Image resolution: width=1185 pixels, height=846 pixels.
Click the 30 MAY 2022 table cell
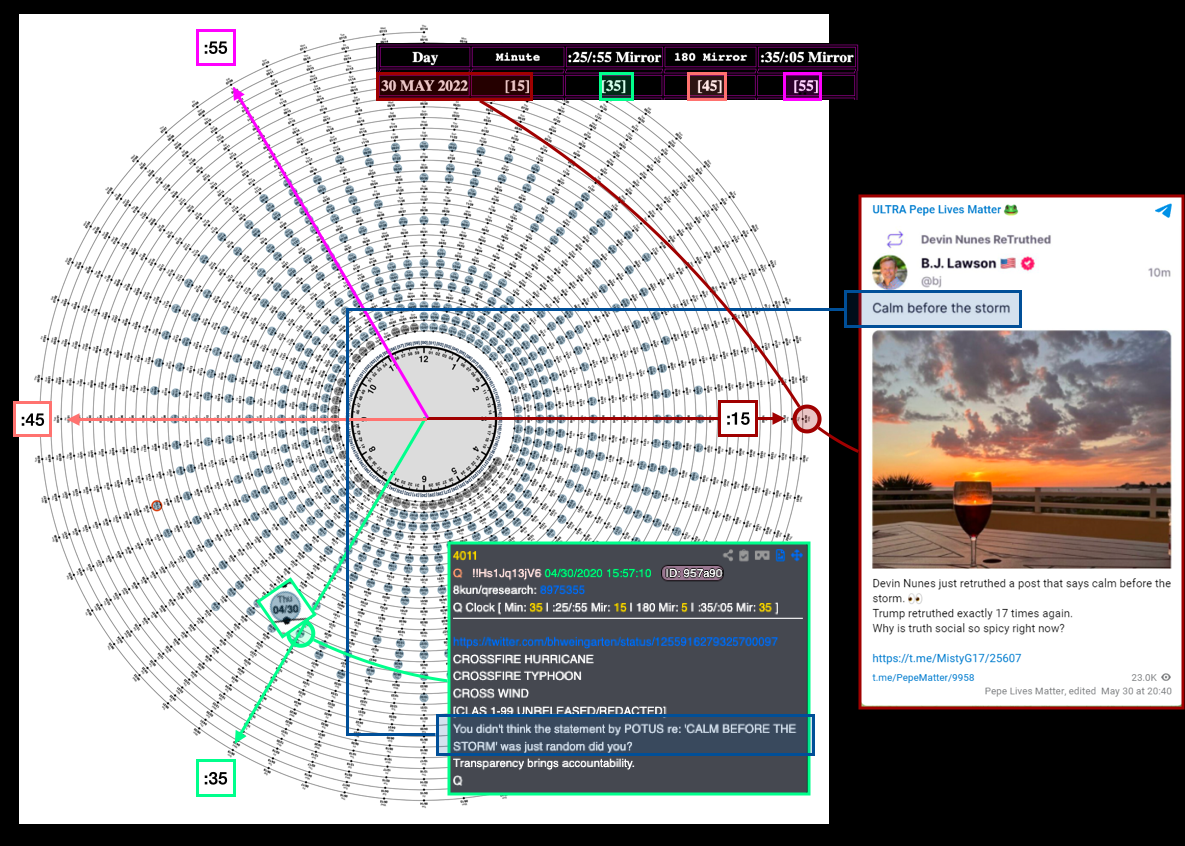(x=425, y=85)
